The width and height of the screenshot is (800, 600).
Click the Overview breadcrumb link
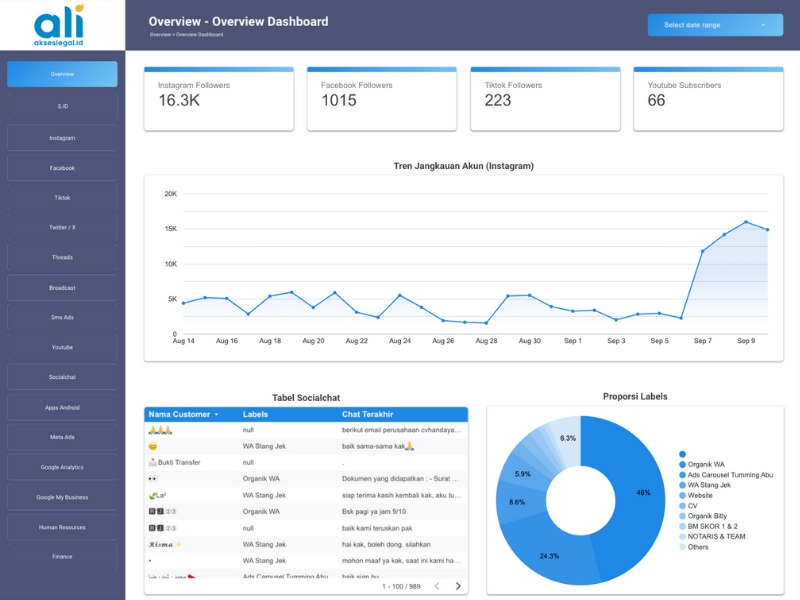click(x=158, y=35)
